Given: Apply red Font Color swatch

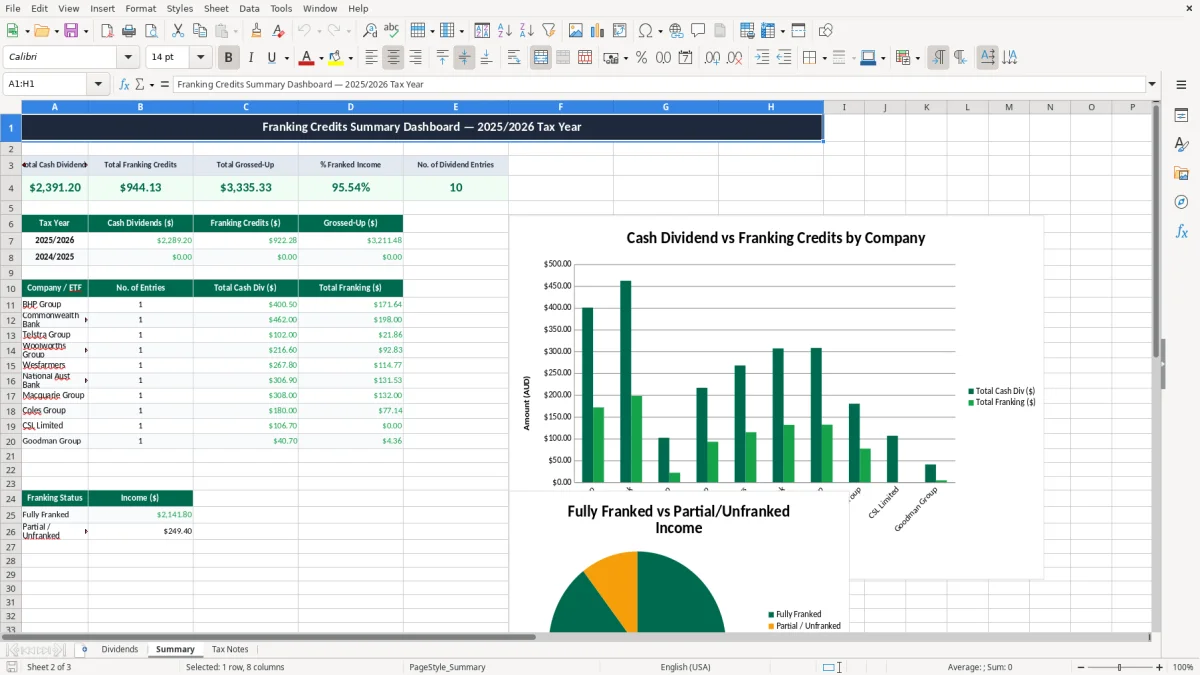Looking at the screenshot, I should pos(306,58).
